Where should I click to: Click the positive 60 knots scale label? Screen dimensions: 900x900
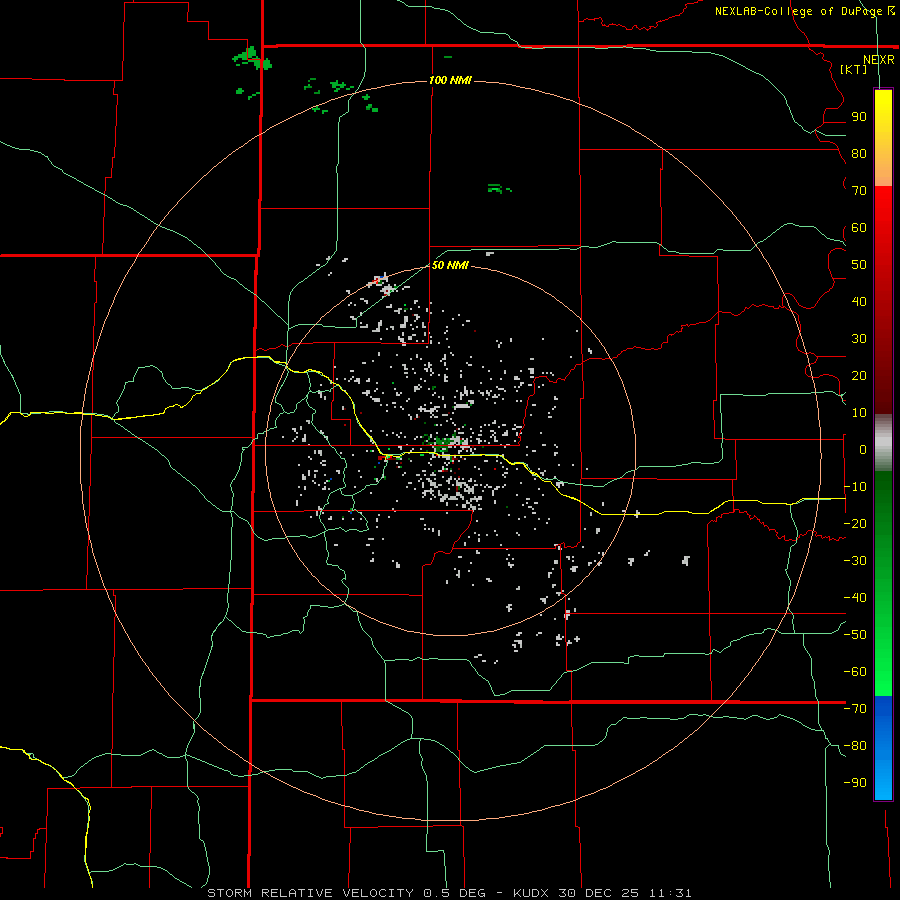coord(859,228)
